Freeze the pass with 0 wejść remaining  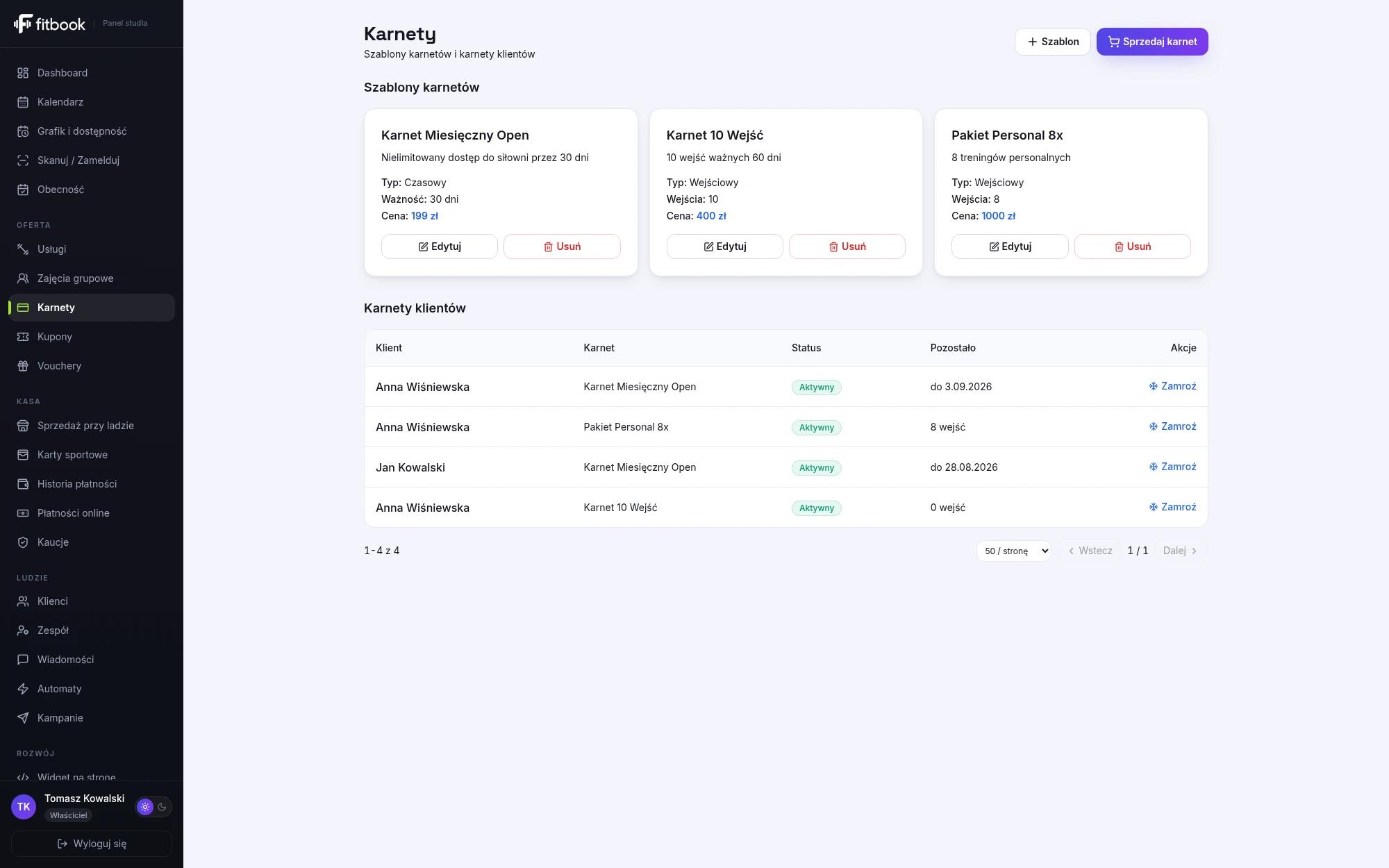point(1172,507)
